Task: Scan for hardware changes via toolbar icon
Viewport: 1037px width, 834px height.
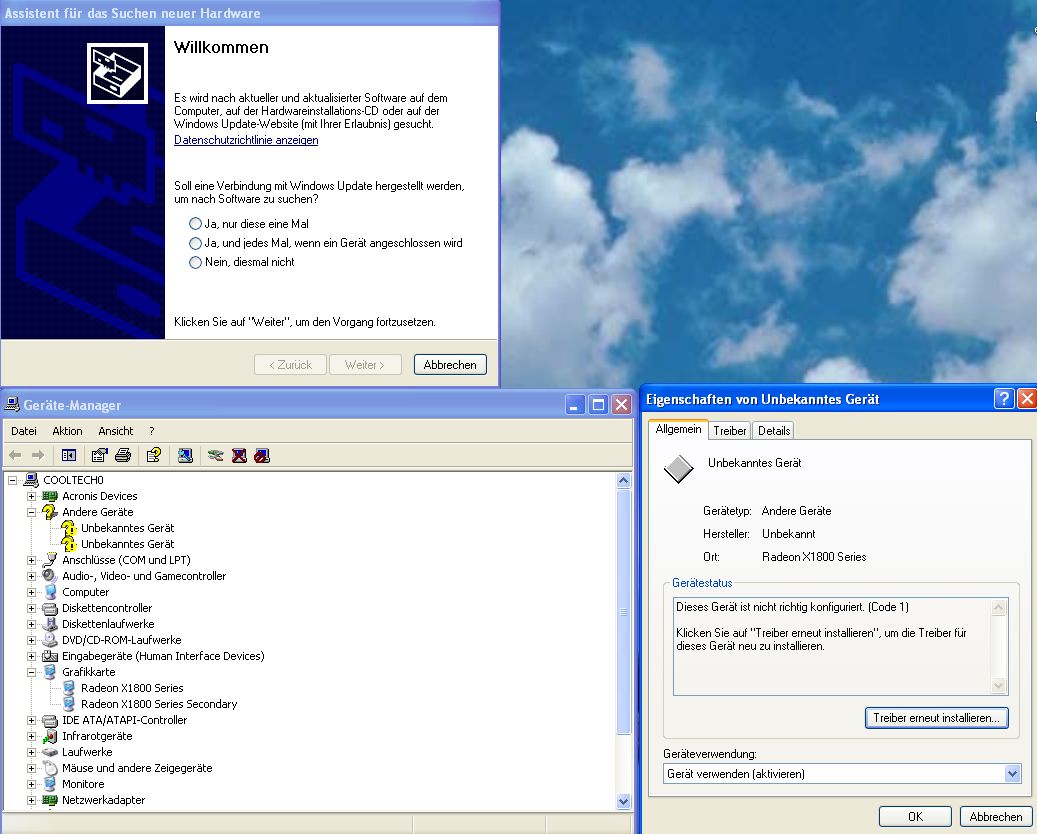Action: coord(185,455)
